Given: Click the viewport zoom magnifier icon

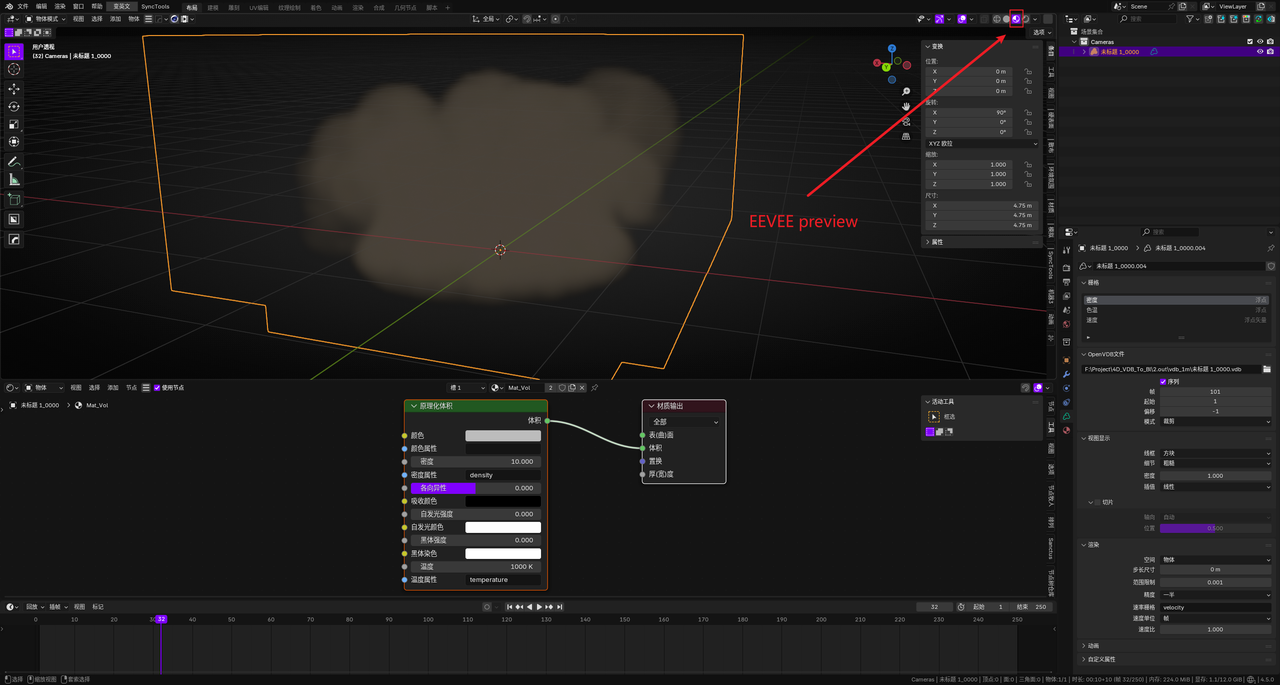Looking at the screenshot, I should 906,92.
